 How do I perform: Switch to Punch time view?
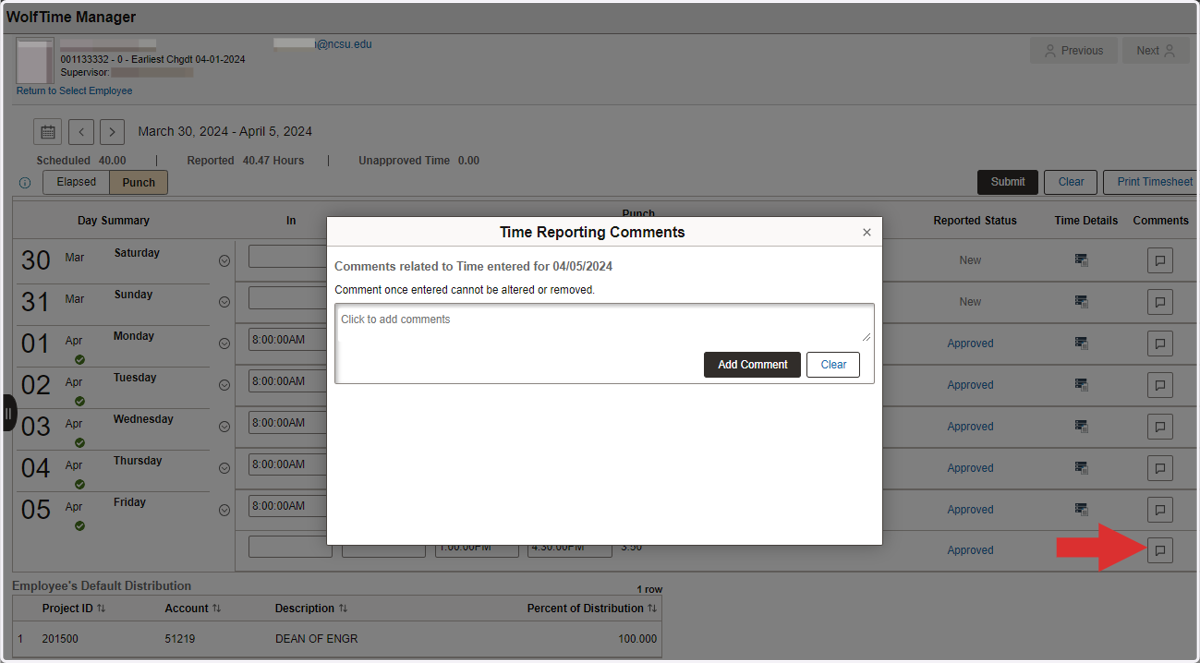139,182
